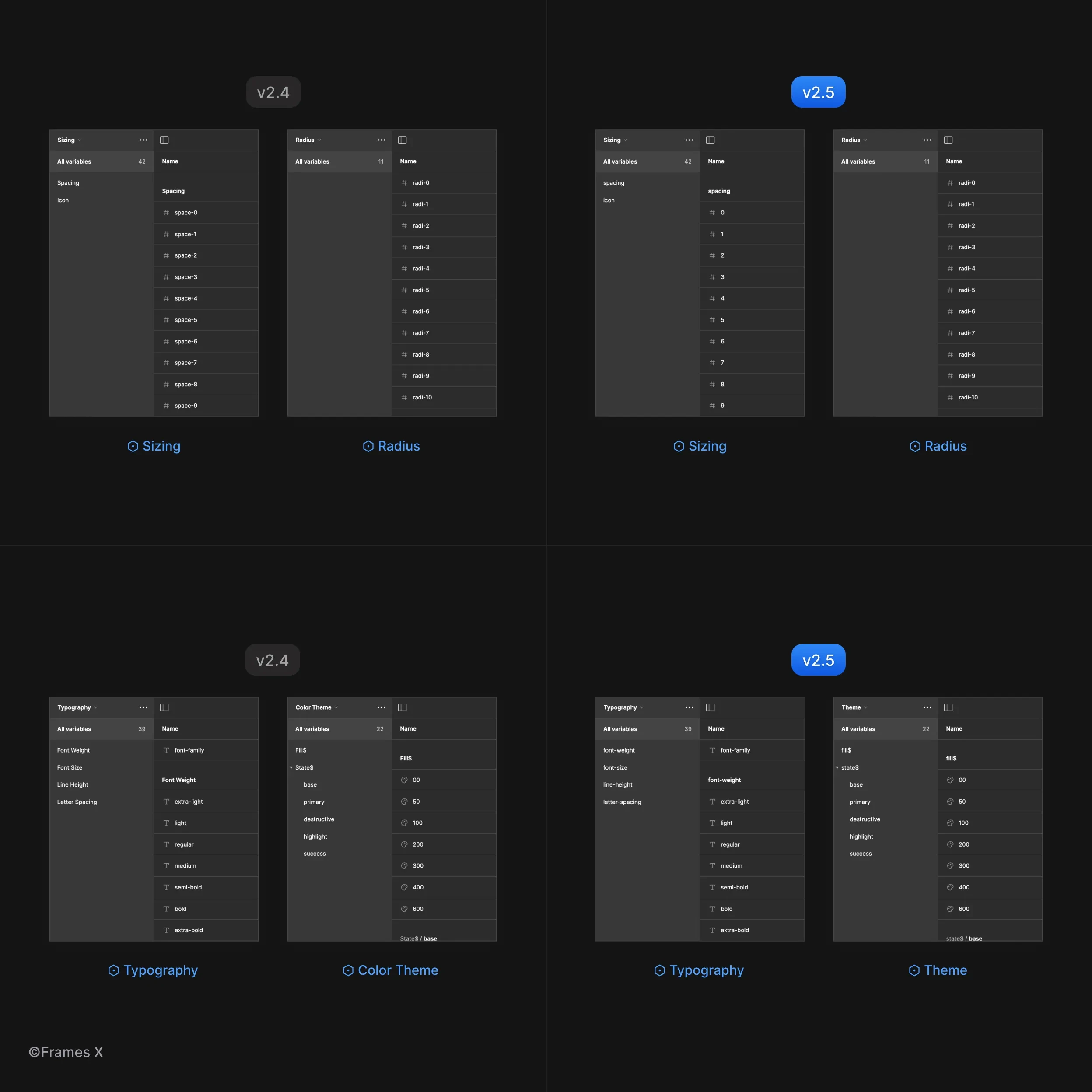Viewport: 1092px width, 1092px height.
Task: Click the ellipsis menu icon in Sizing panel
Action: pyautogui.click(x=143, y=140)
